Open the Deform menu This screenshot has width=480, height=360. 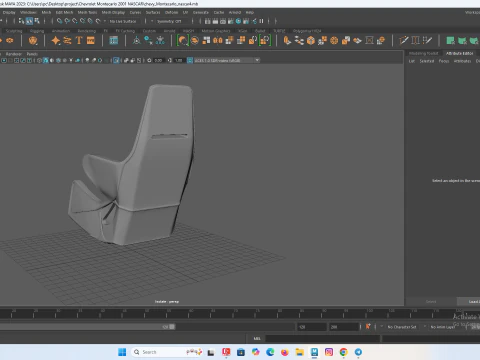171,12
